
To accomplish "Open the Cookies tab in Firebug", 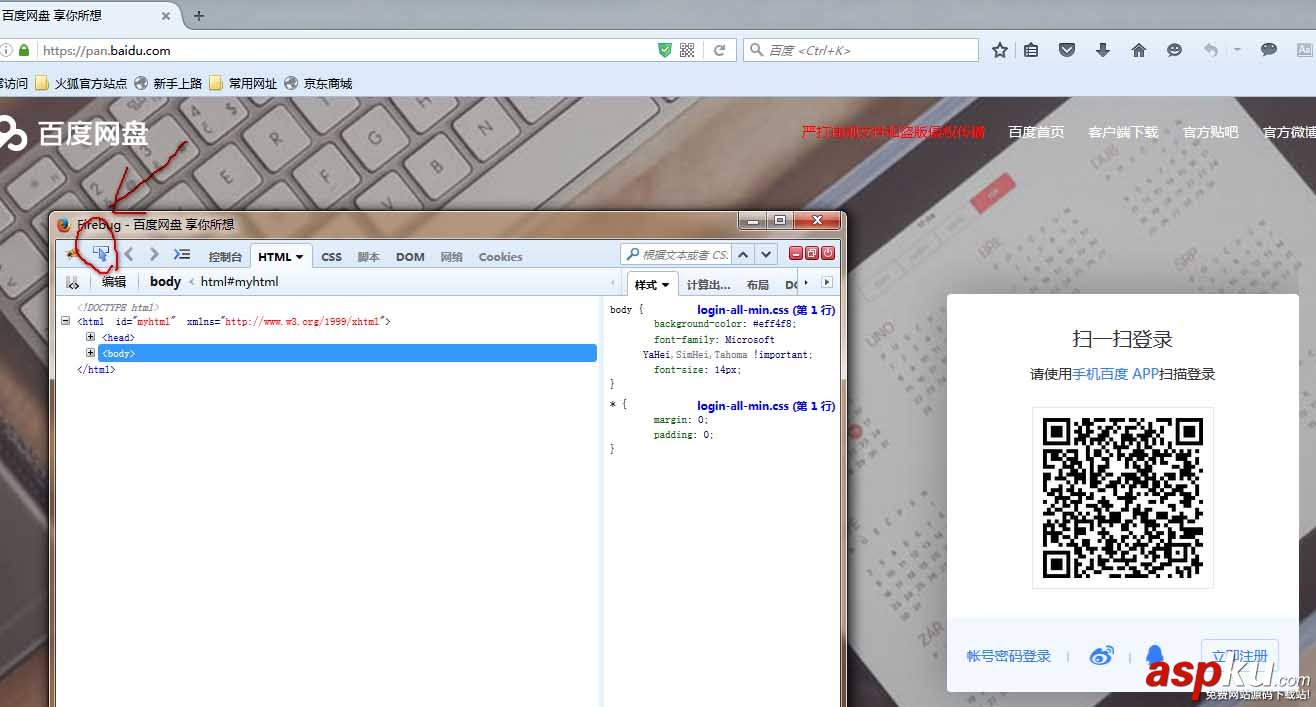I will 499,256.
